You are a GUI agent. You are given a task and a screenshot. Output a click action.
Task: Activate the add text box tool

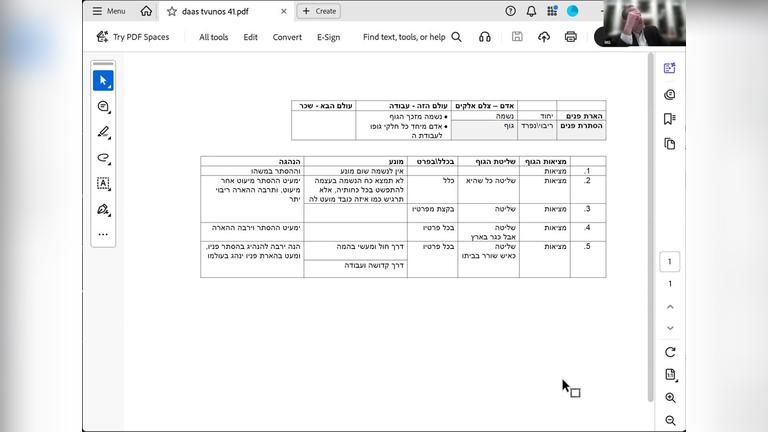click(x=103, y=184)
